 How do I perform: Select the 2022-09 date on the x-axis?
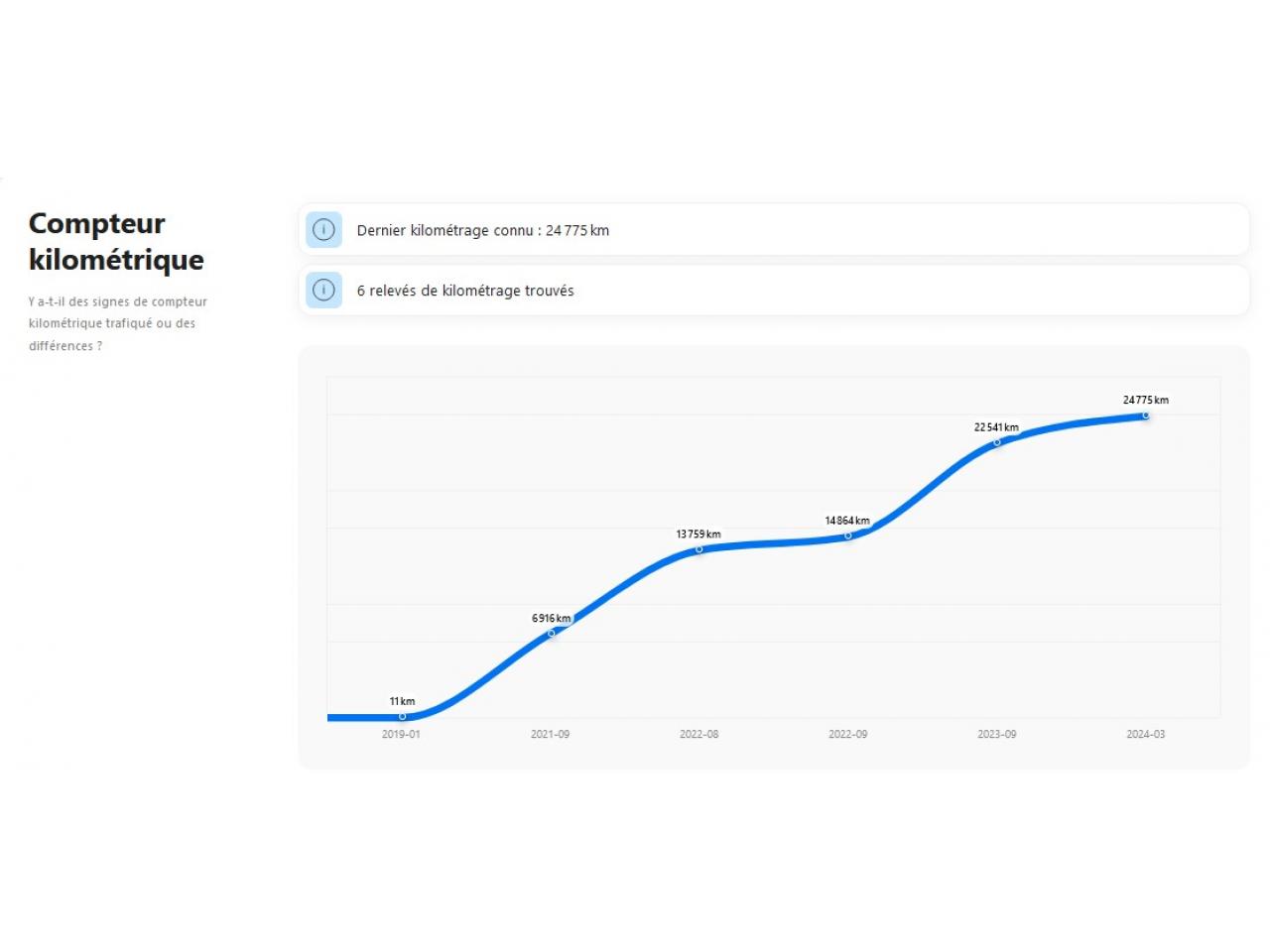847,735
